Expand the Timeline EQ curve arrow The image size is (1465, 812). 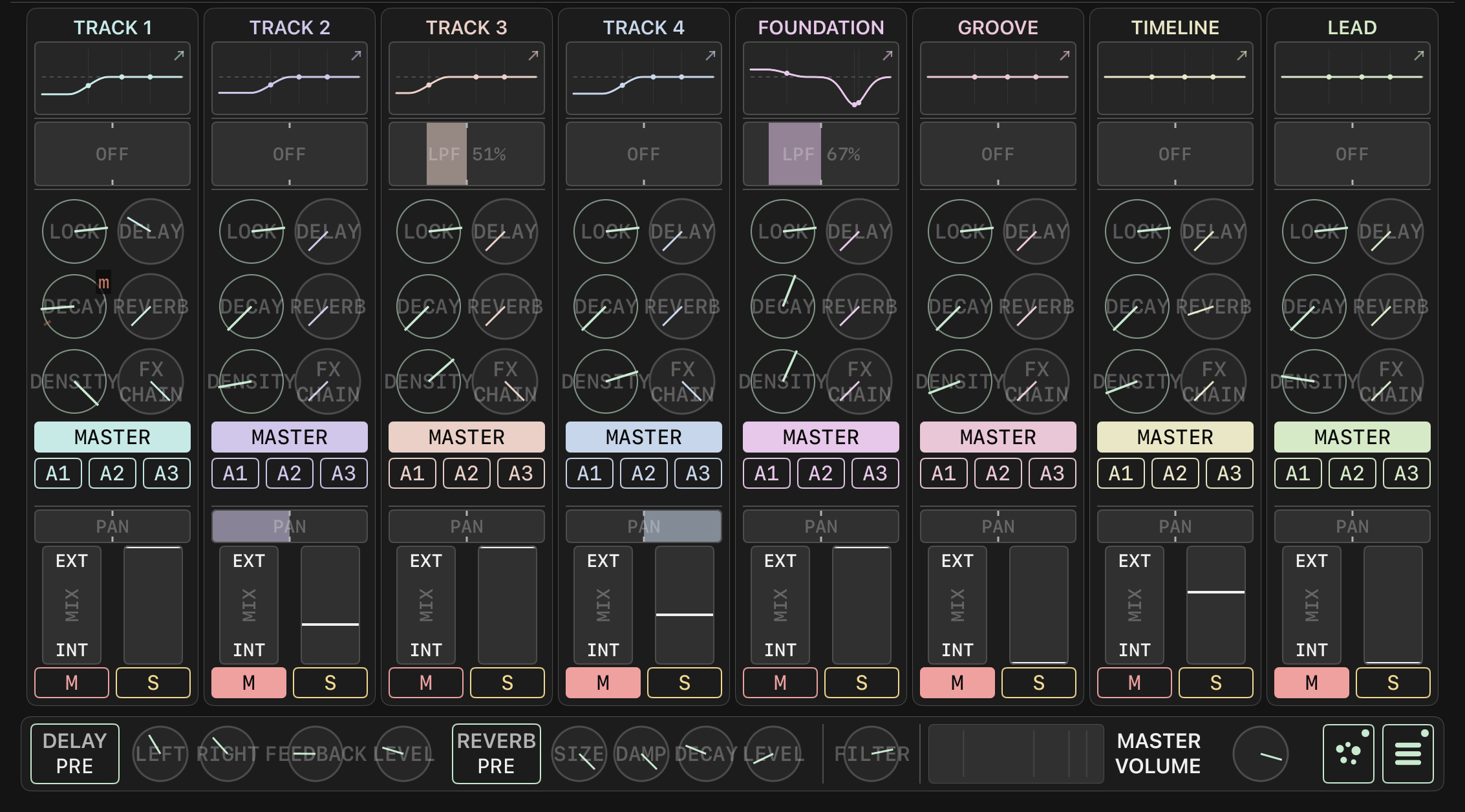[x=1242, y=56]
